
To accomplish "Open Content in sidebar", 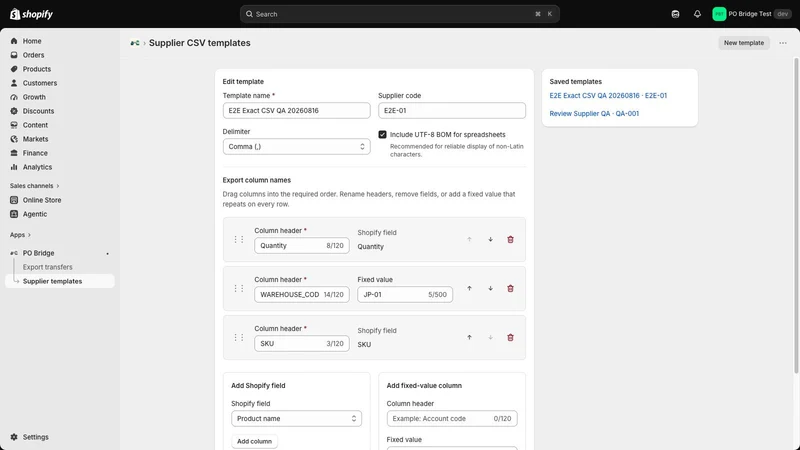I will click(35, 125).
